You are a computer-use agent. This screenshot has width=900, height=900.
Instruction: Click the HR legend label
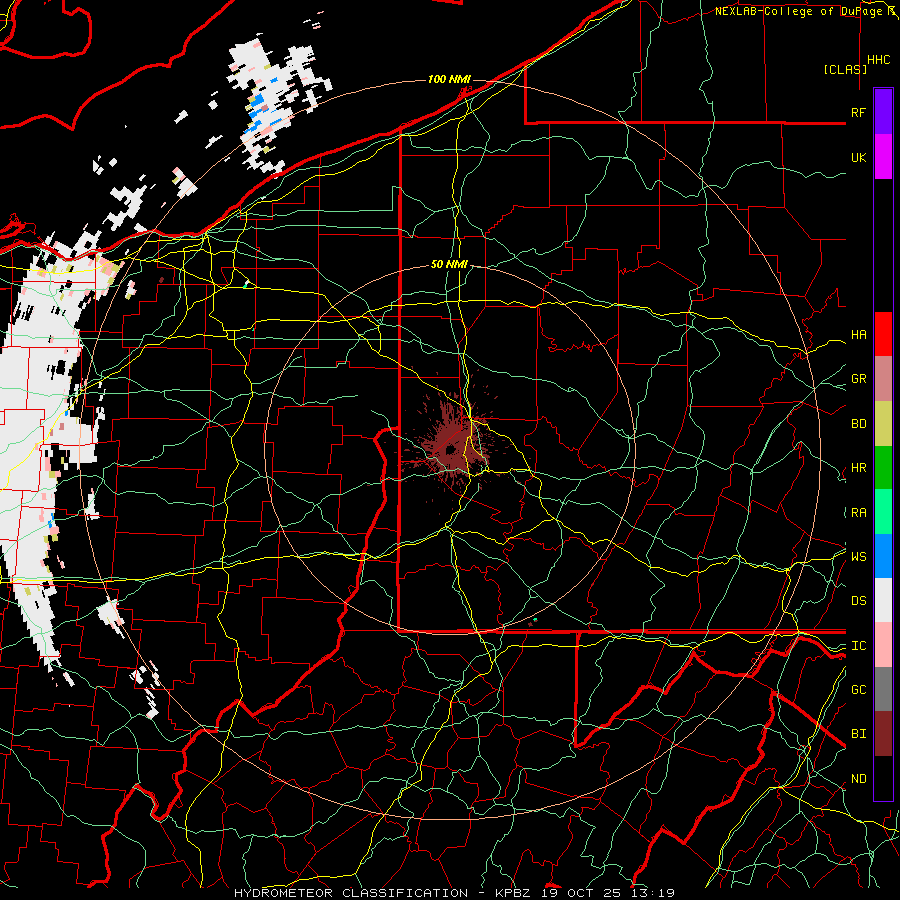pyautogui.click(x=858, y=468)
